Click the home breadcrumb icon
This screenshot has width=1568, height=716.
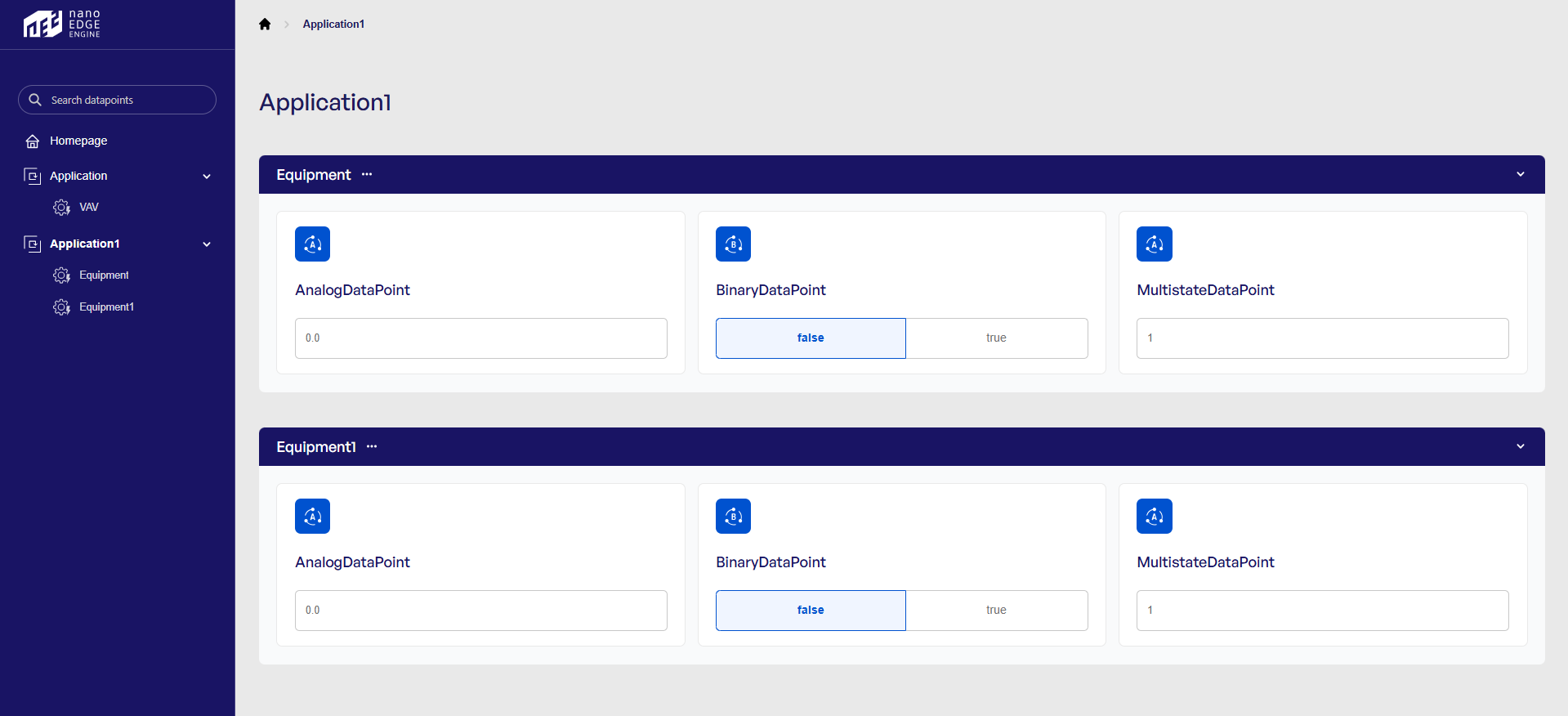coord(265,25)
